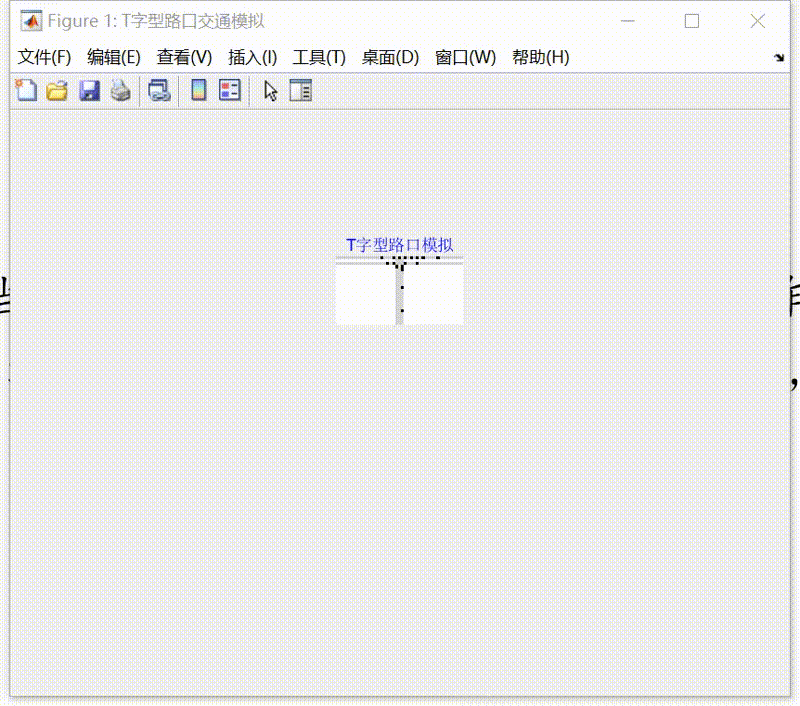Open the 工具(T) tools menu
This screenshot has width=800, height=706.
coord(317,57)
